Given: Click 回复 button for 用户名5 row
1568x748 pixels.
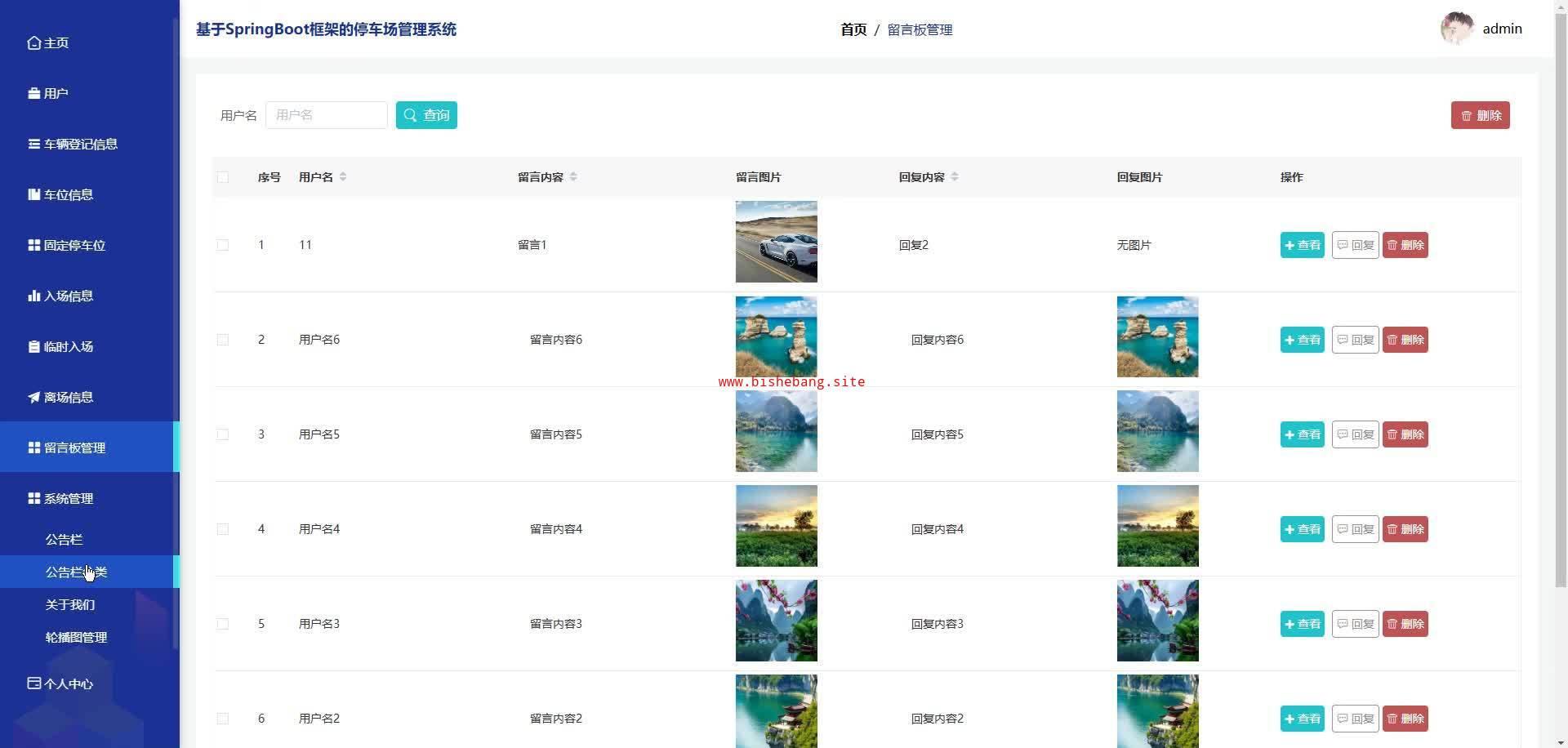Looking at the screenshot, I should [x=1355, y=434].
